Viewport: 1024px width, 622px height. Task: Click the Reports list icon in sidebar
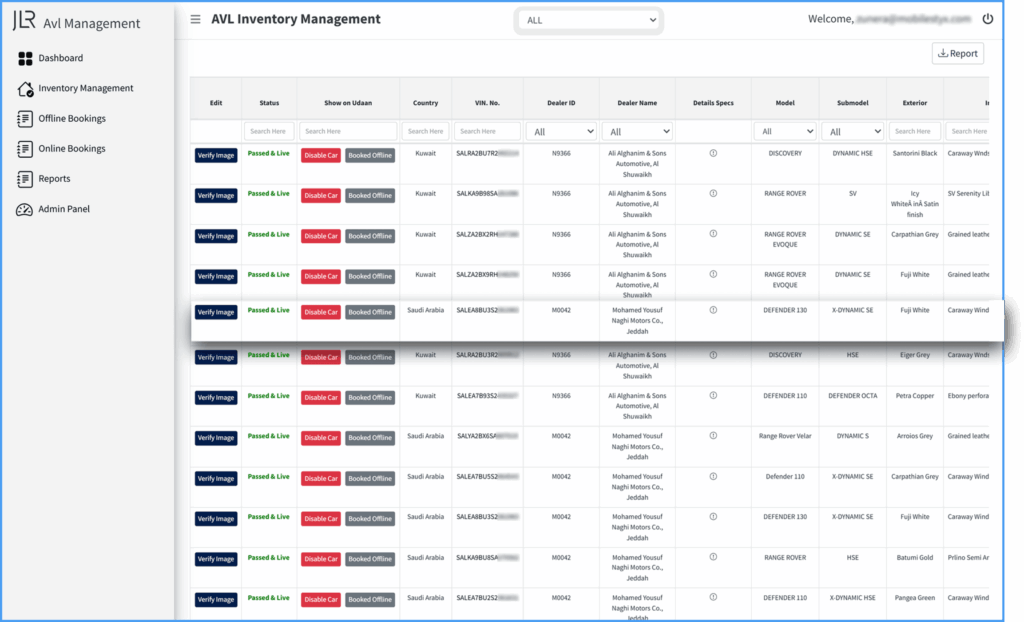tap(26, 179)
